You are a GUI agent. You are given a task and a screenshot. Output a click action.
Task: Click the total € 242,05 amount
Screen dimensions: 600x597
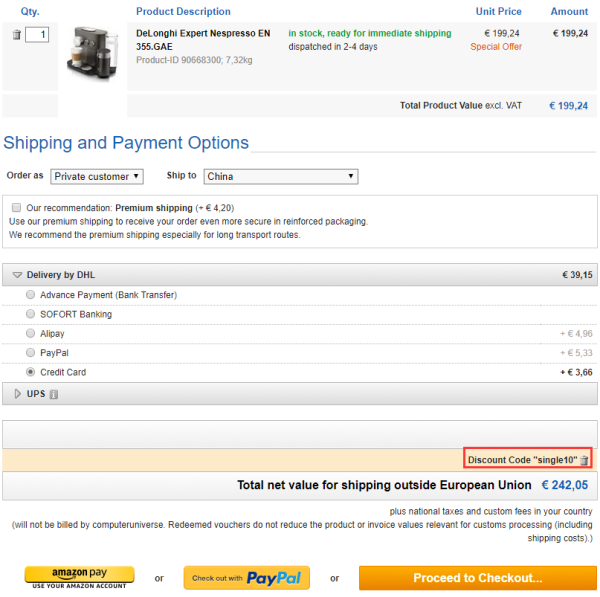pos(565,485)
